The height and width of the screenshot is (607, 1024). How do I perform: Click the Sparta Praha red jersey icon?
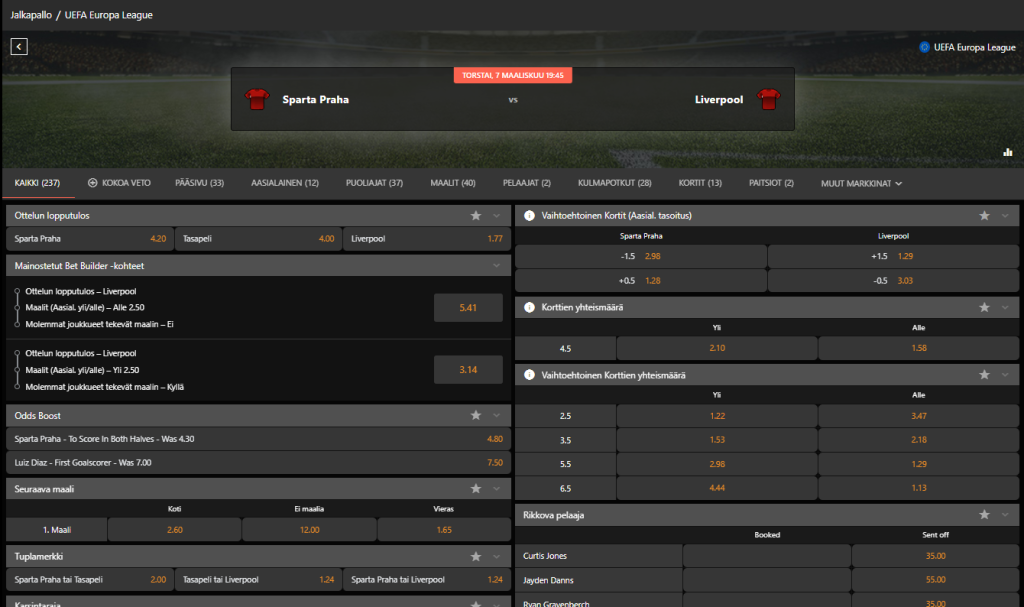click(257, 99)
